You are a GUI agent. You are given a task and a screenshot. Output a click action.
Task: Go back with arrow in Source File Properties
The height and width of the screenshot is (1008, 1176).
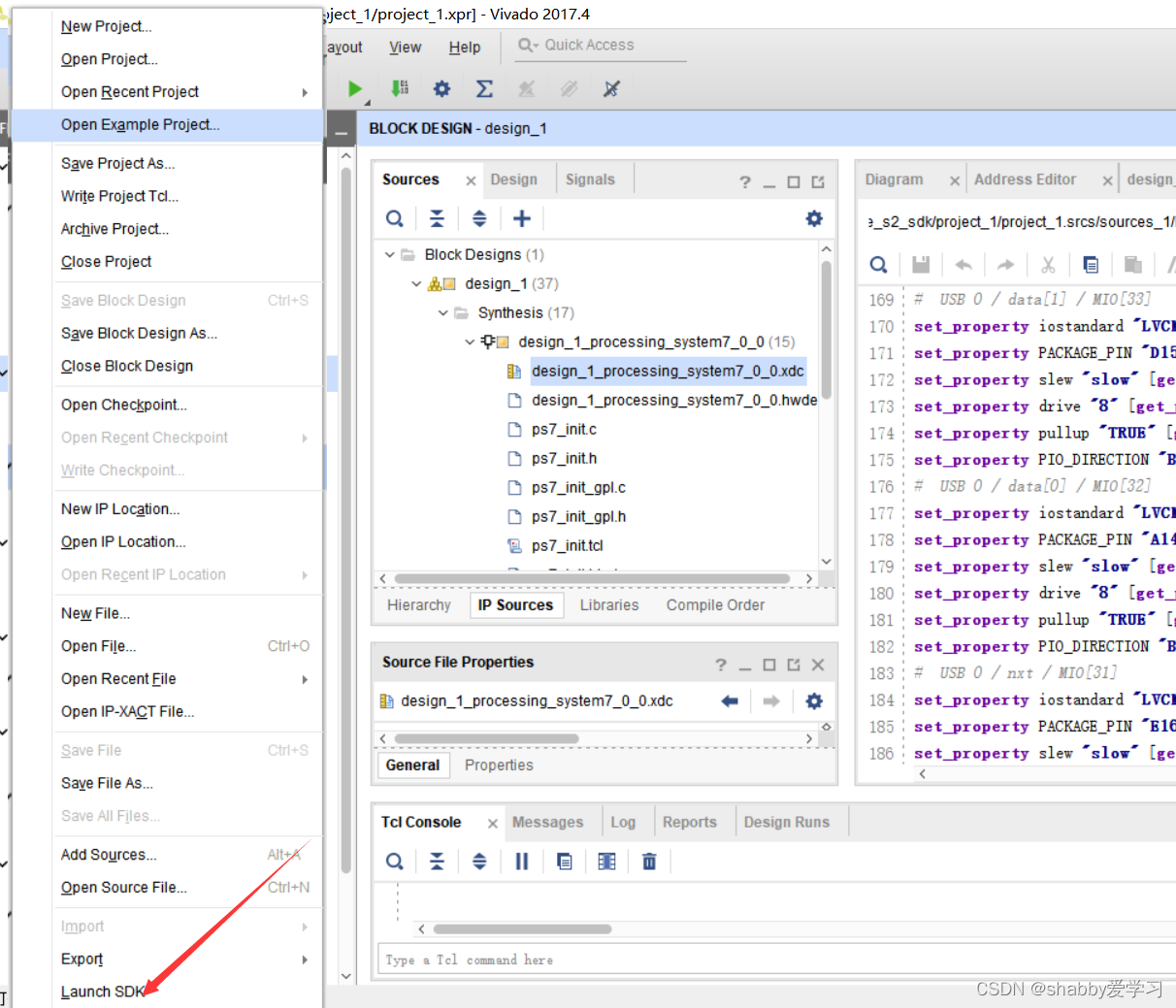(730, 700)
